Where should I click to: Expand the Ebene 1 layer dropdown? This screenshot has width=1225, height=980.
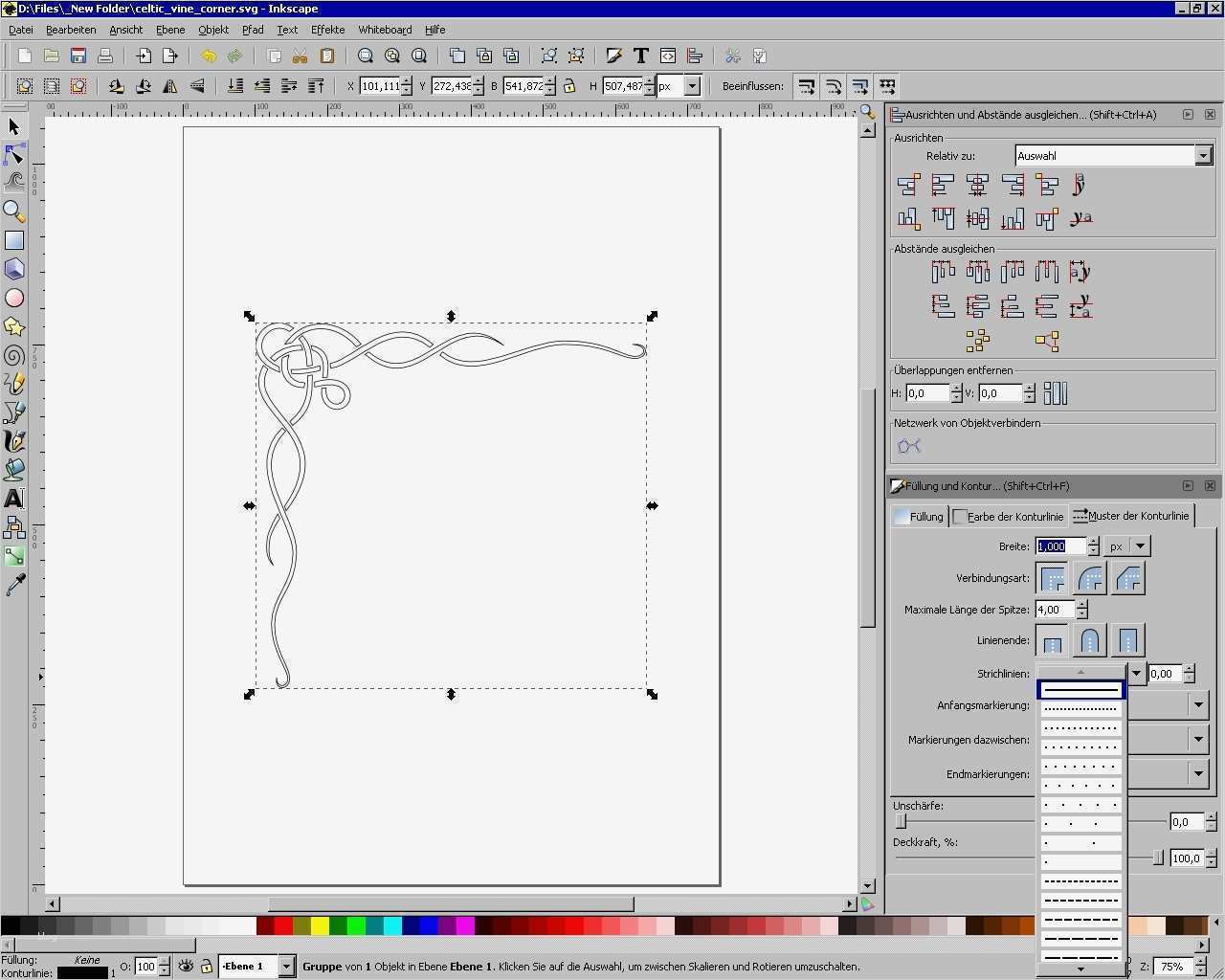click(285, 967)
